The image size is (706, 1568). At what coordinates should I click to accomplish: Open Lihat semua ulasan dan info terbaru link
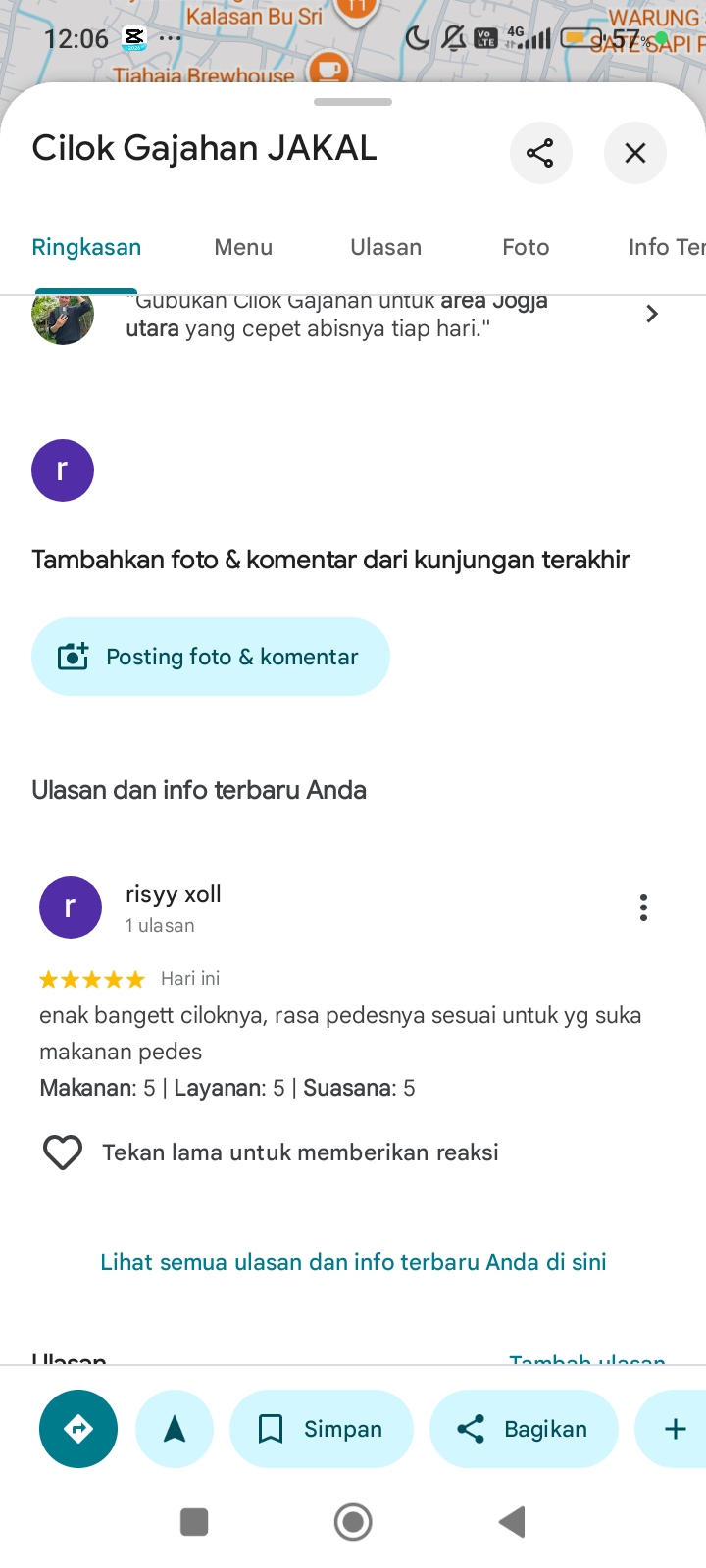click(353, 1262)
